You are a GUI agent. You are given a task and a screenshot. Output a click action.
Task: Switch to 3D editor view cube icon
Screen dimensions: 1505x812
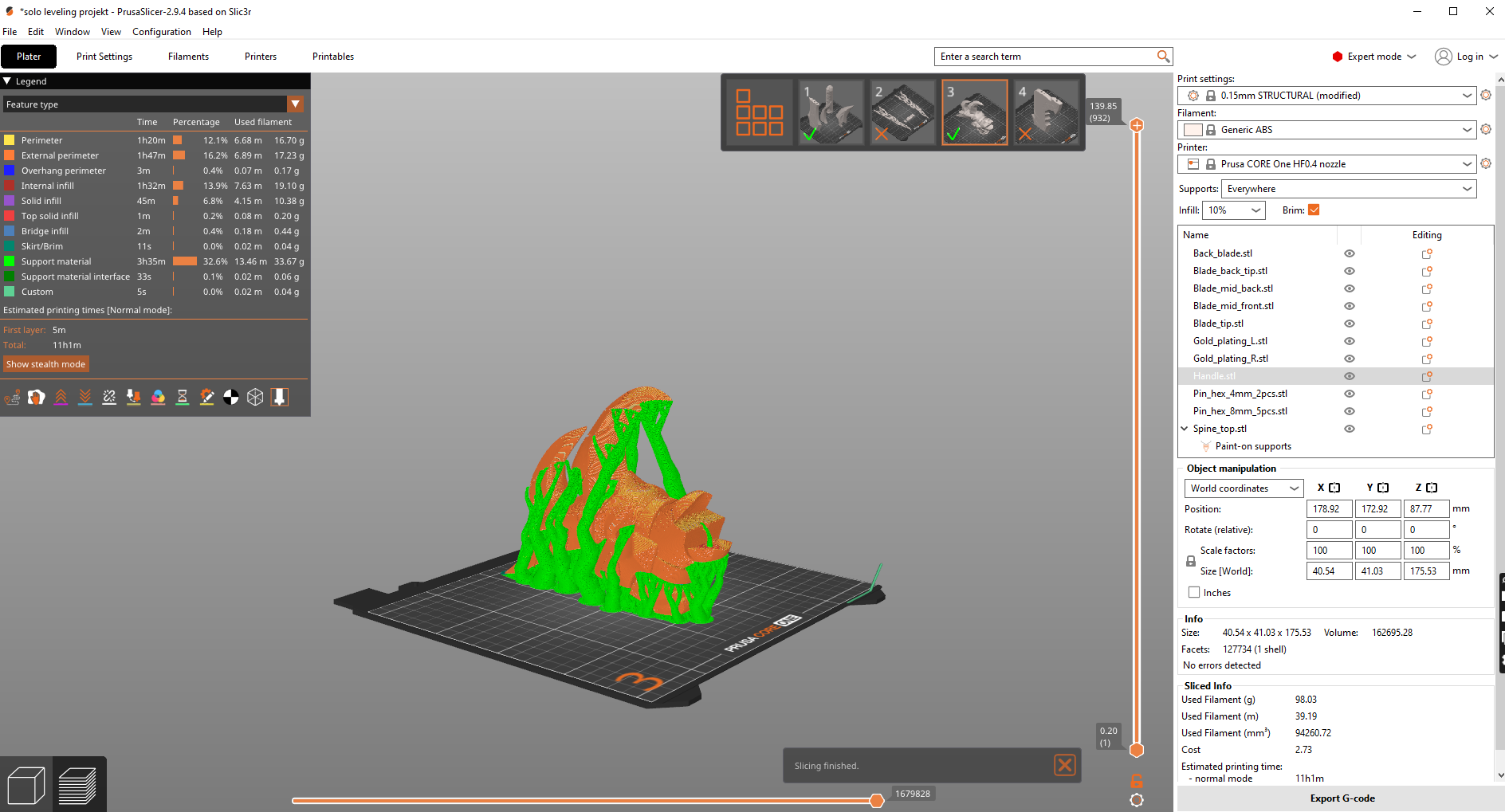pos(26,785)
